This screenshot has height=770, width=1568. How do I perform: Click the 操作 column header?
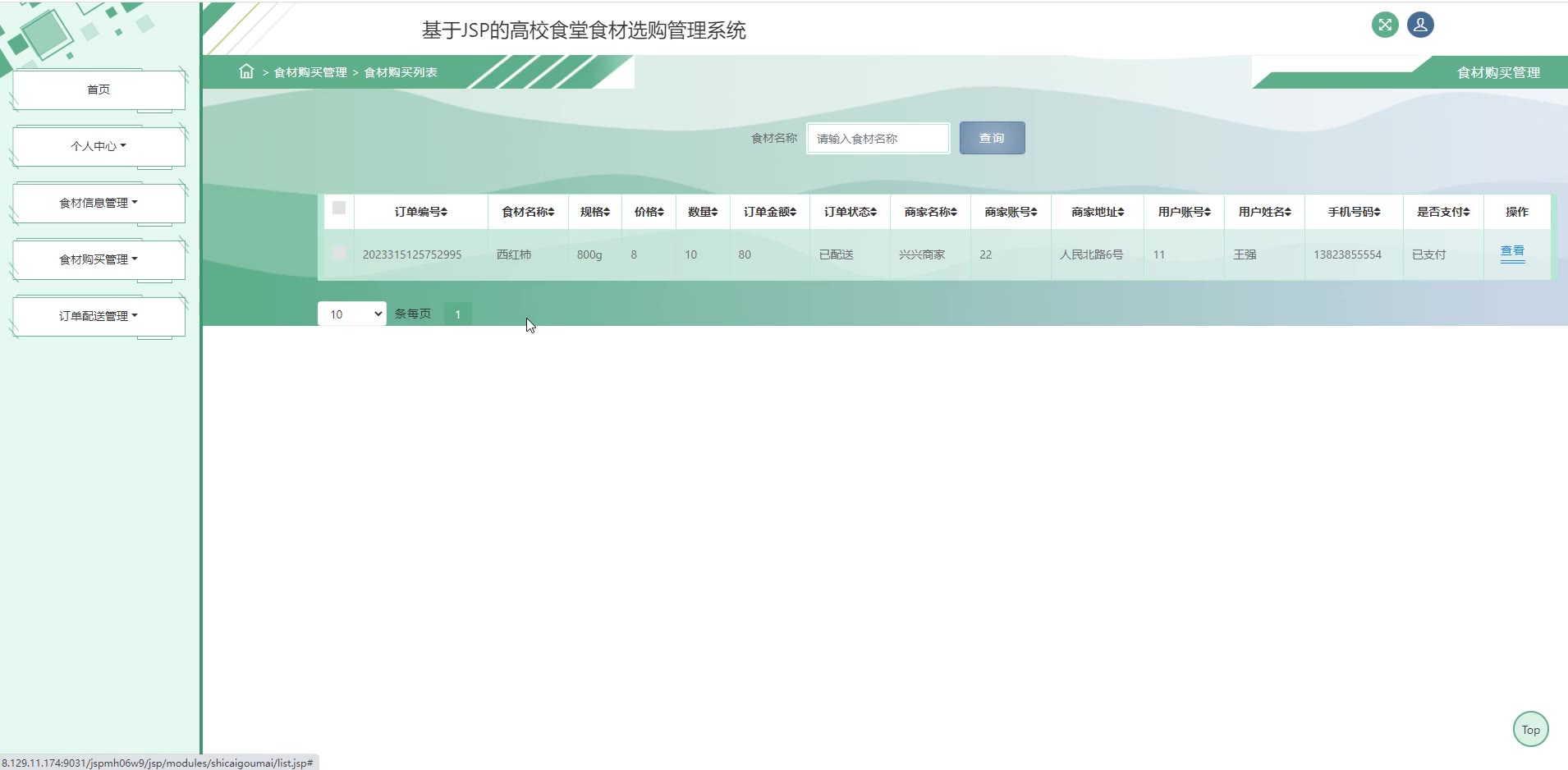click(x=1517, y=212)
